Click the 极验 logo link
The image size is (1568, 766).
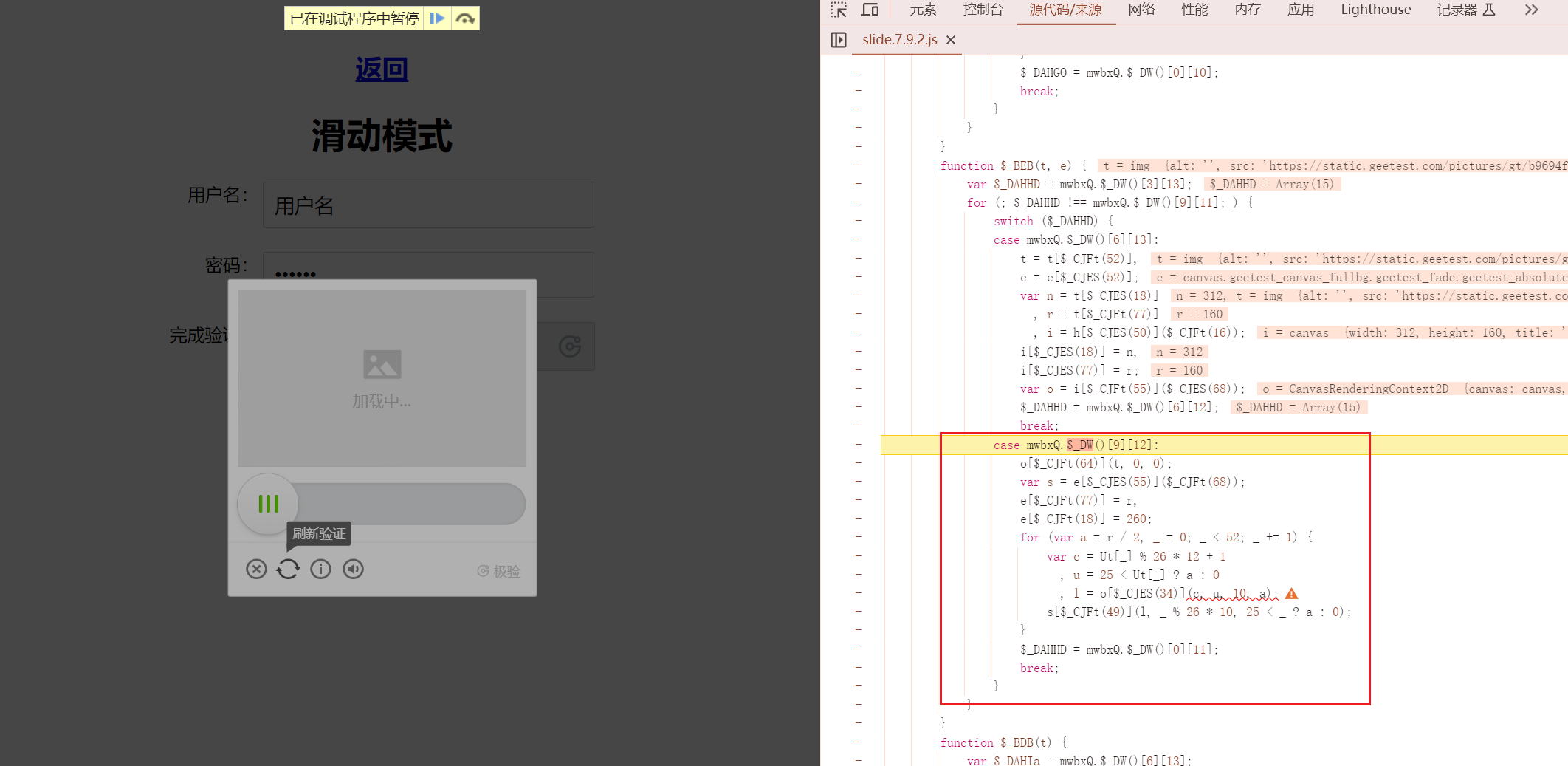[x=499, y=571]
